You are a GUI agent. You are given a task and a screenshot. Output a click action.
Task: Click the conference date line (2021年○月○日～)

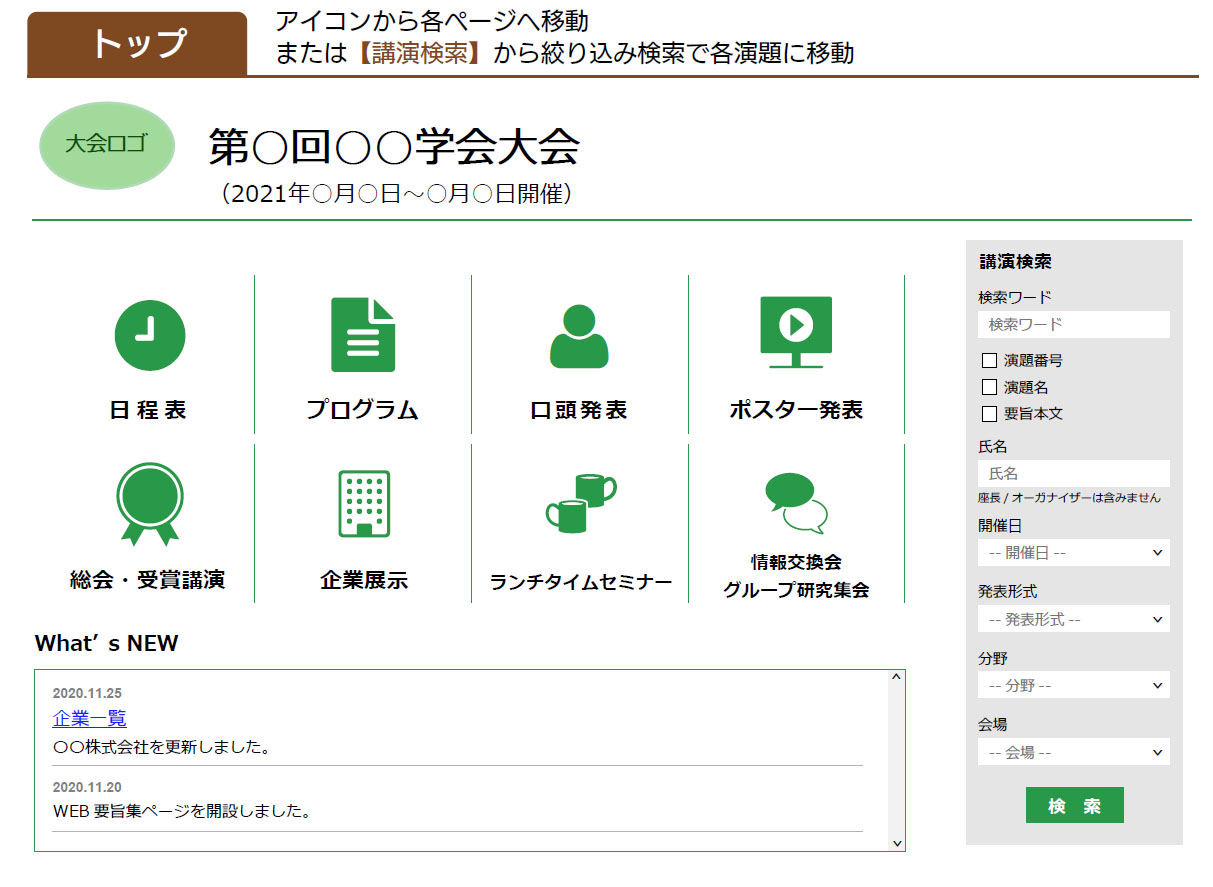(x=396, y=194)
